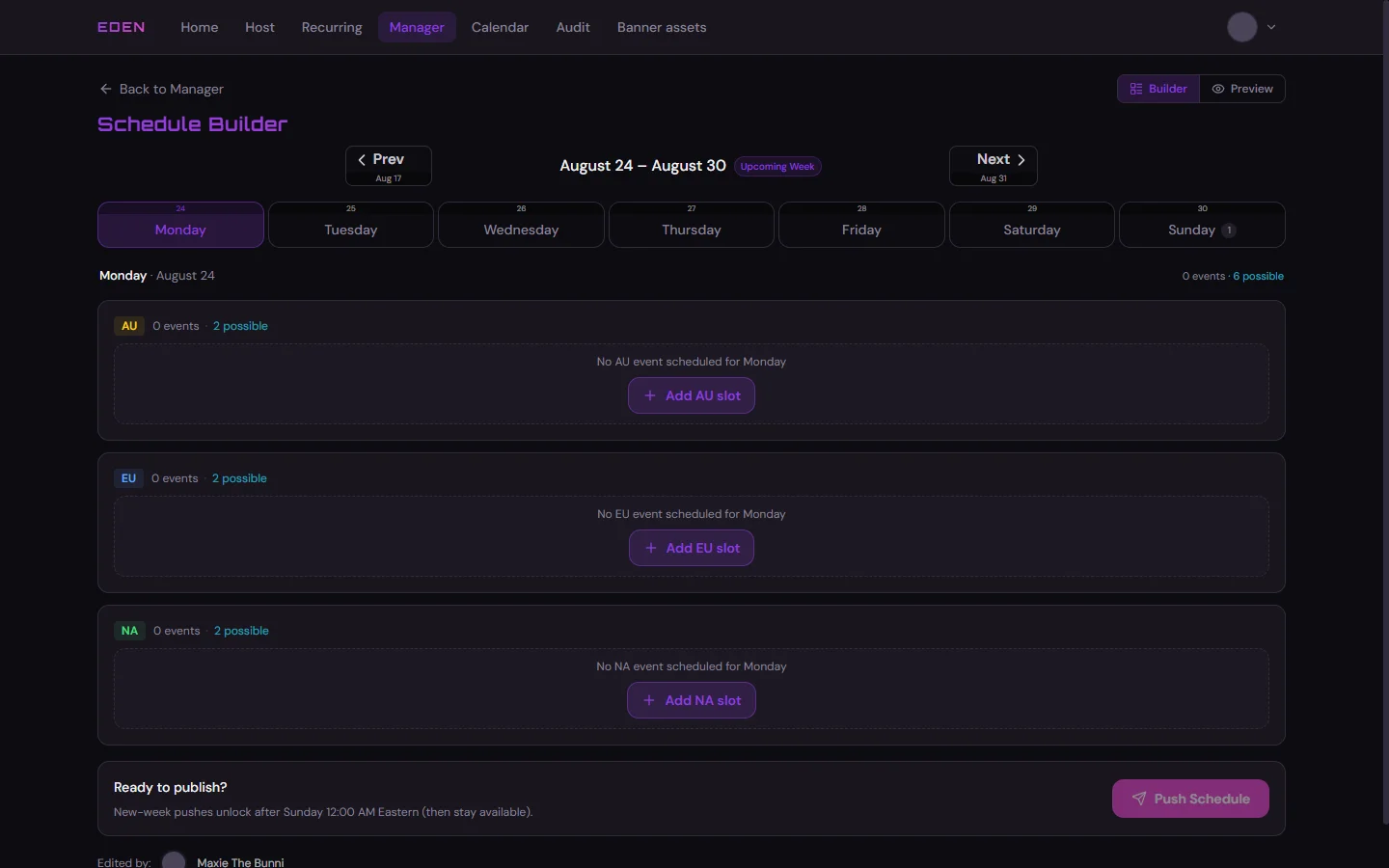Click the '6 possible' day total
This screenshot has width=1389, height=868.
point(1258,276)
